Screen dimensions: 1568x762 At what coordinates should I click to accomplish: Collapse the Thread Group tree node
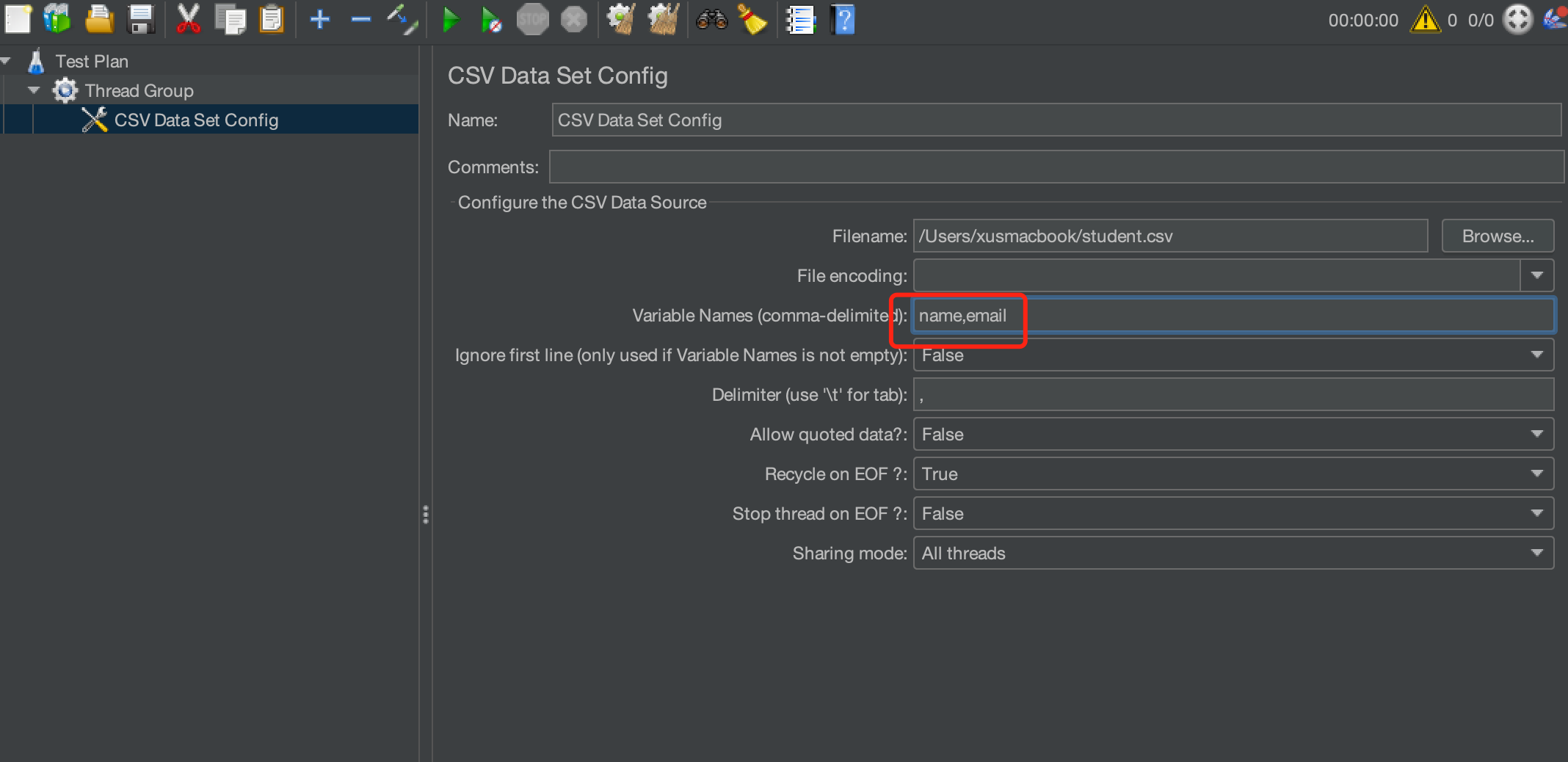(x=34, y=90)
